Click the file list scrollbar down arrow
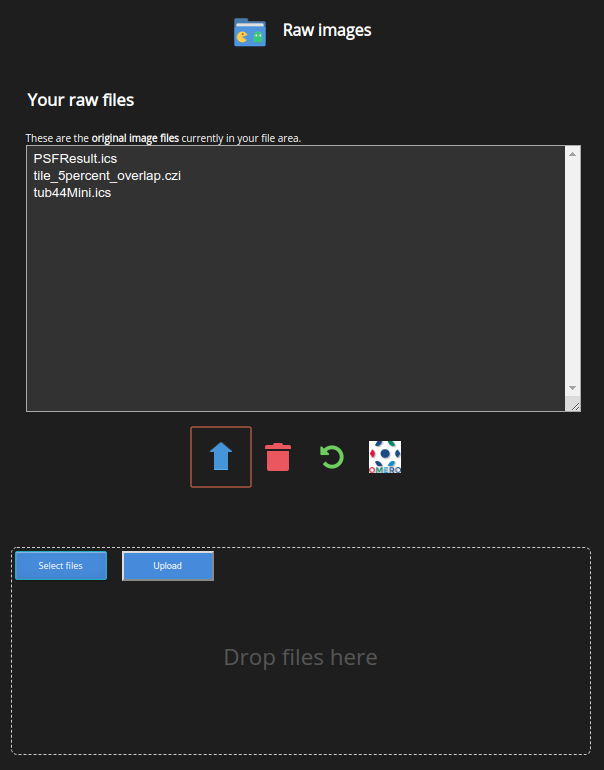The image size is (604, 770). pos(573,388)
